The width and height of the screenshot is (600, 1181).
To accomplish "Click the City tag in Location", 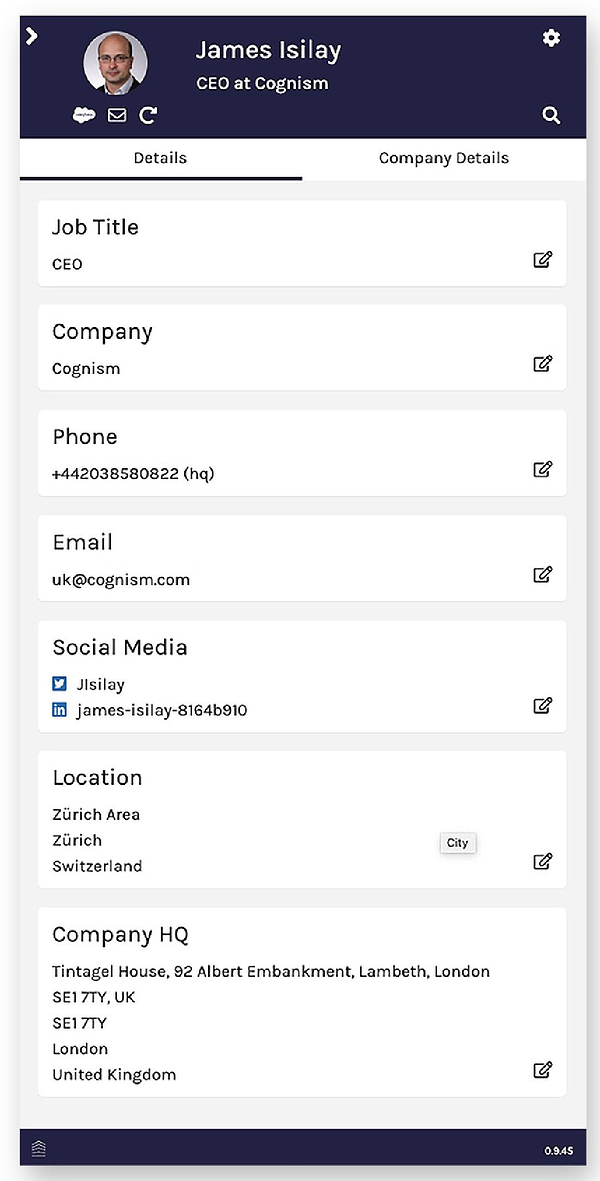I will 457,843.
